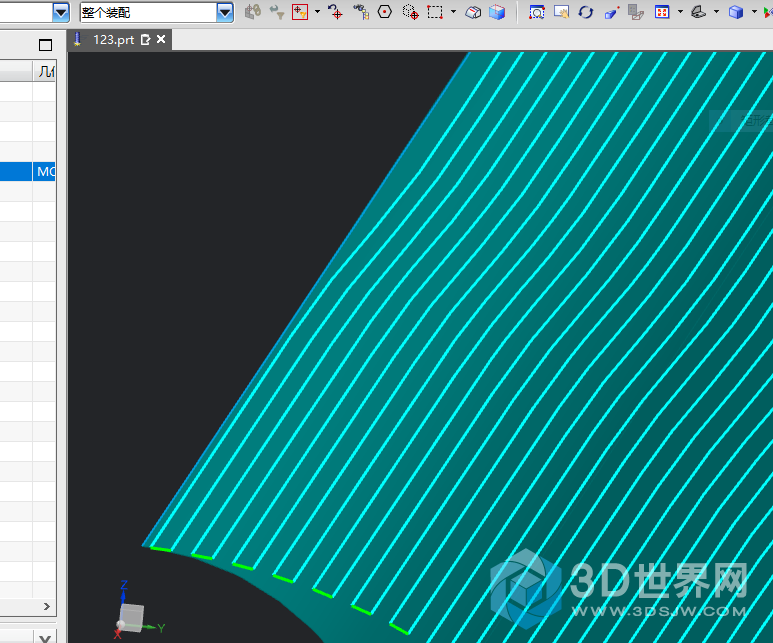
Task: Pop out the 123.prt tab window
Action: 145,40
